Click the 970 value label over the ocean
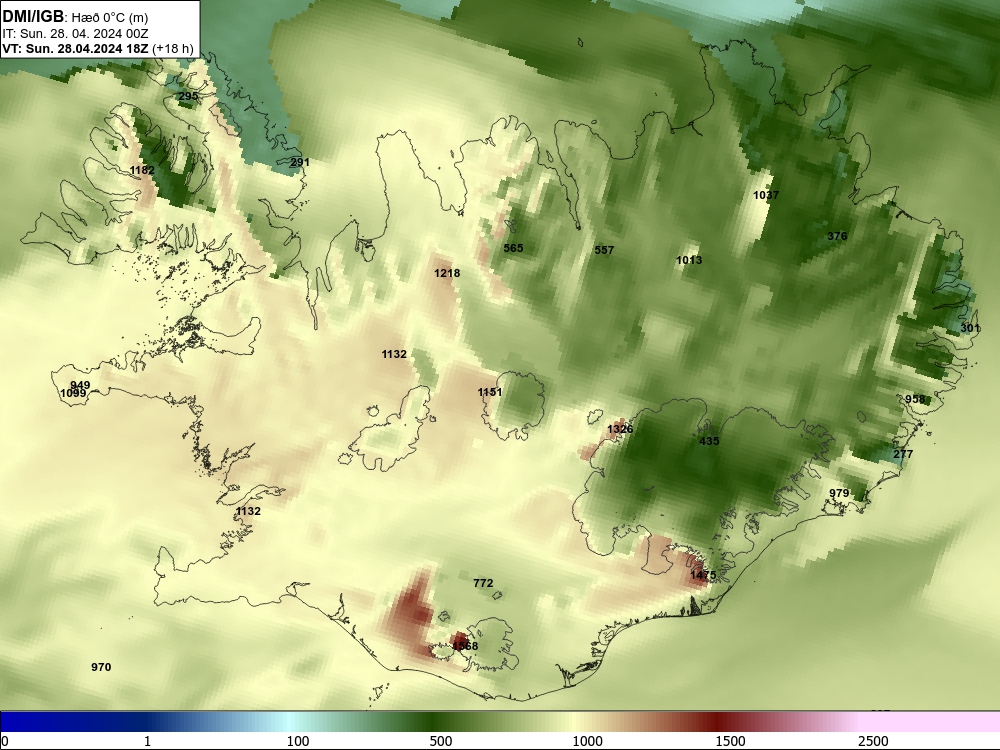This screenshot has height=750, width=1000. point(101,667)
